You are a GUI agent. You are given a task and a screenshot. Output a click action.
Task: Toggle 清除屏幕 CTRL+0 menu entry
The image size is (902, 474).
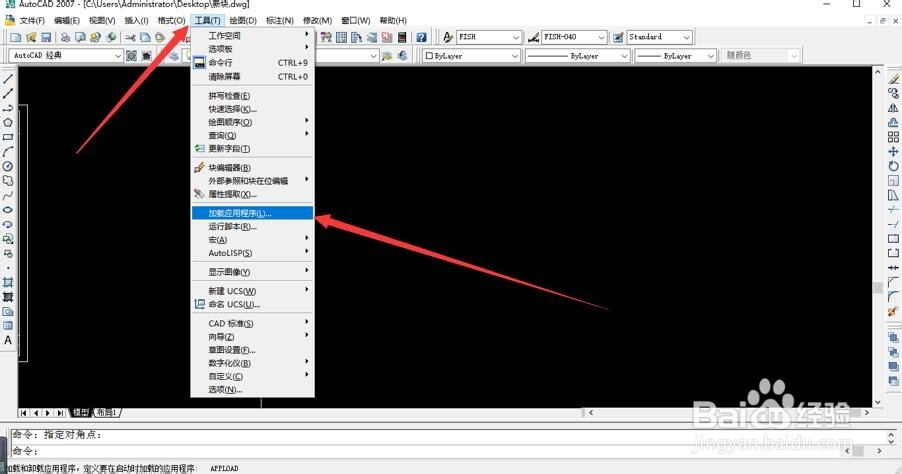click(x=253, y=77)
